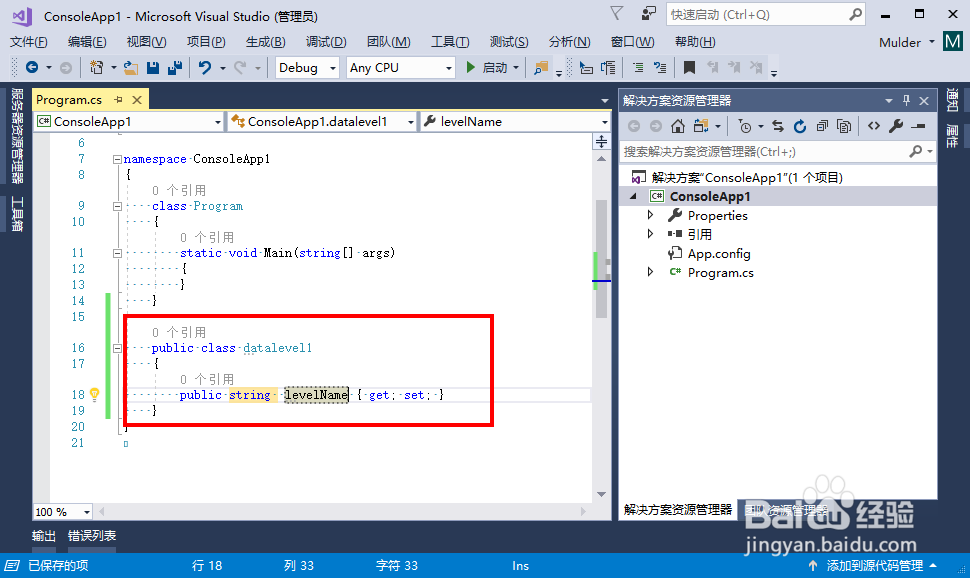The height and width of the screenshot is (578, 970).
Task: Click the feedback icon beside Quick Launch
Action: coord(648,14)
